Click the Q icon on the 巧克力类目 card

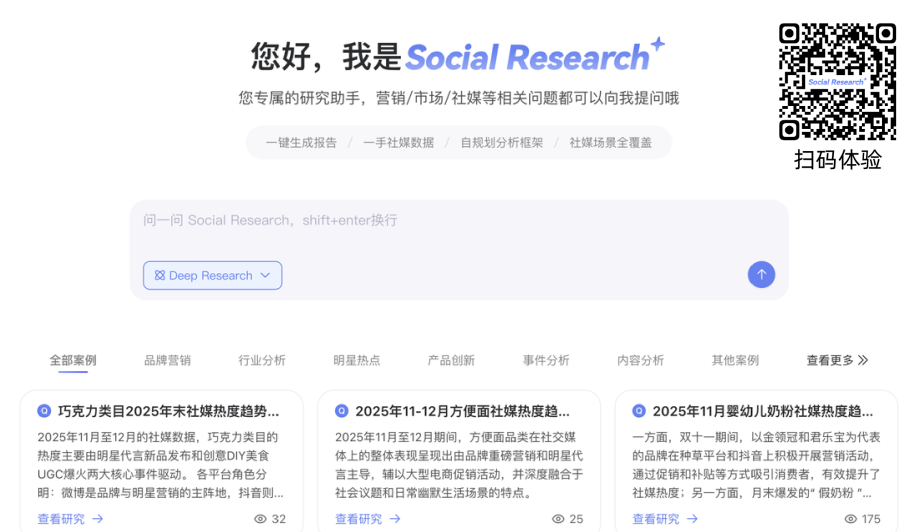pyautogui.click(x=44, y=411)
